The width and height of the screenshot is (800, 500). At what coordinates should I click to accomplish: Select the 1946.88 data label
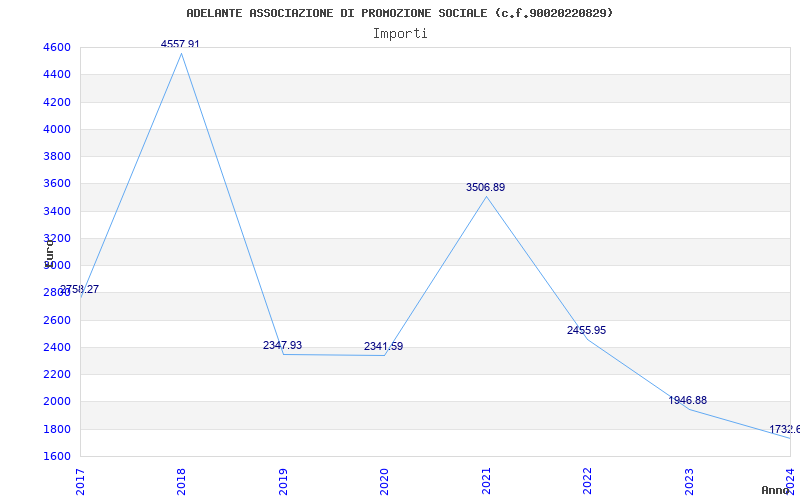(688, 401)
